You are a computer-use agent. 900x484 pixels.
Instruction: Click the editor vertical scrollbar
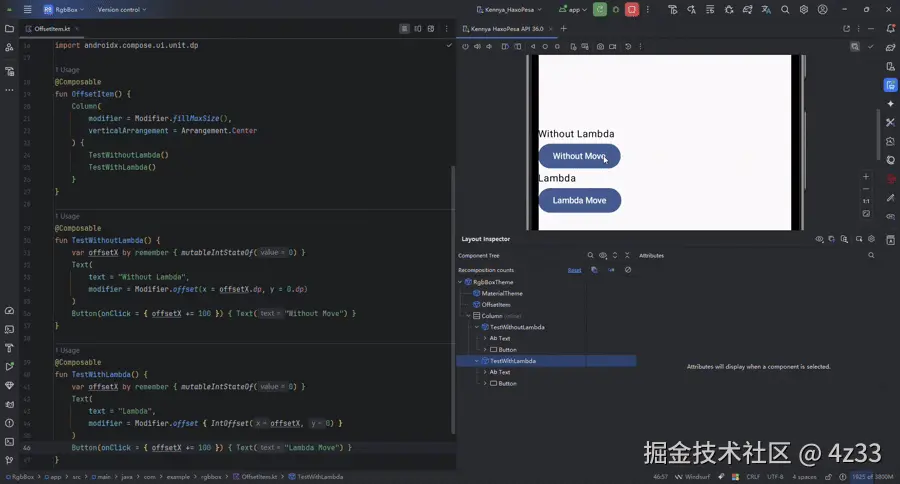point(453,299)
